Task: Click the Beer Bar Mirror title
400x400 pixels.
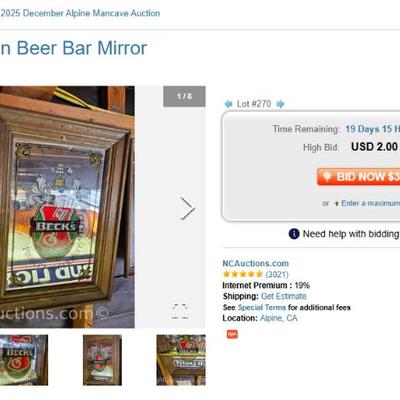Action: [73, 48]
